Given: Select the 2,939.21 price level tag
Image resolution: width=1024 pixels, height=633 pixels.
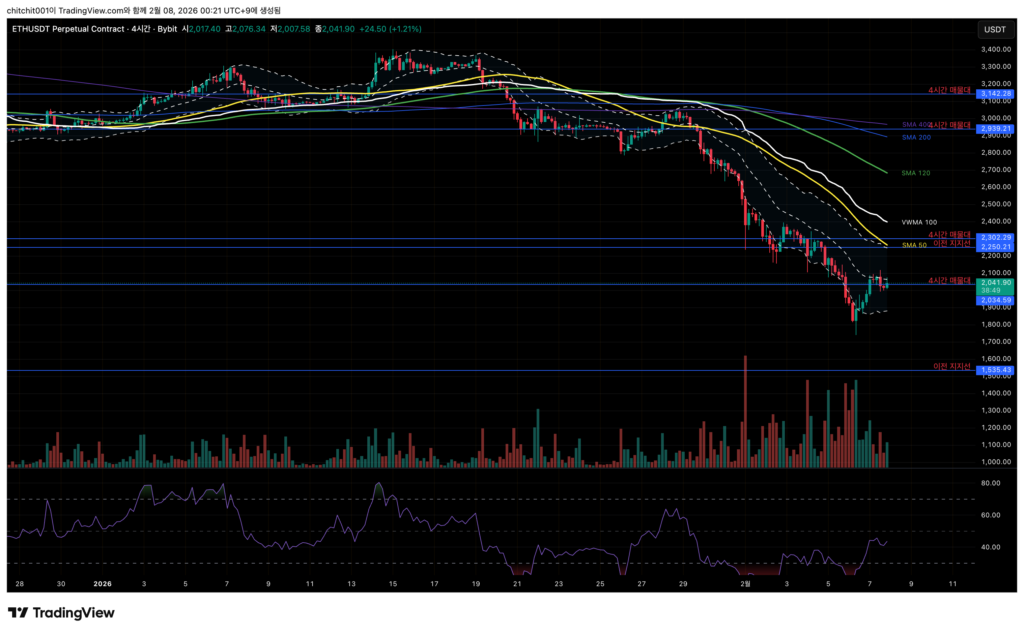Looking at the screenshot, I should [996, 129].
